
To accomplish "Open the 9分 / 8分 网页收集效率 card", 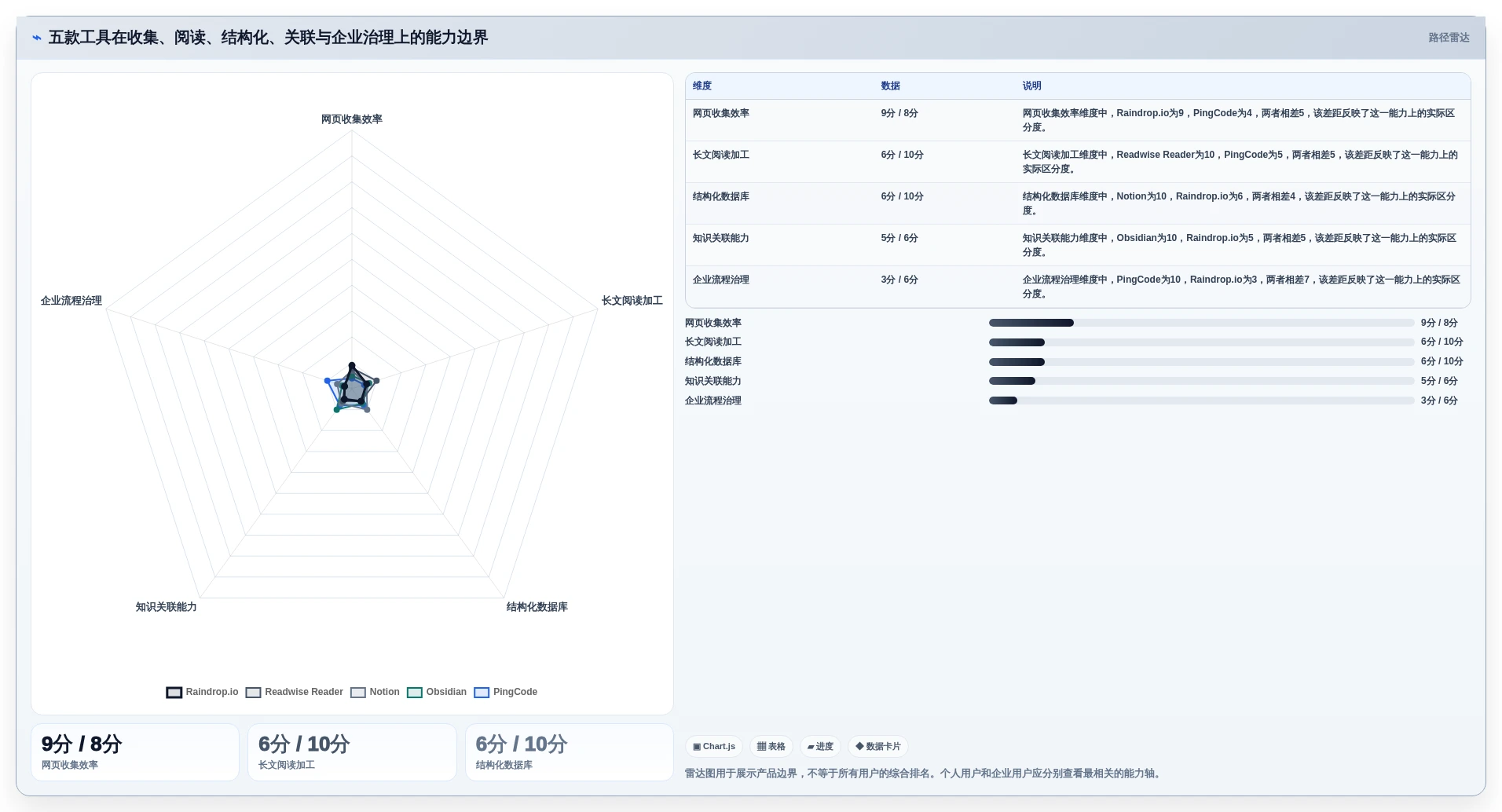I will 135,752.
